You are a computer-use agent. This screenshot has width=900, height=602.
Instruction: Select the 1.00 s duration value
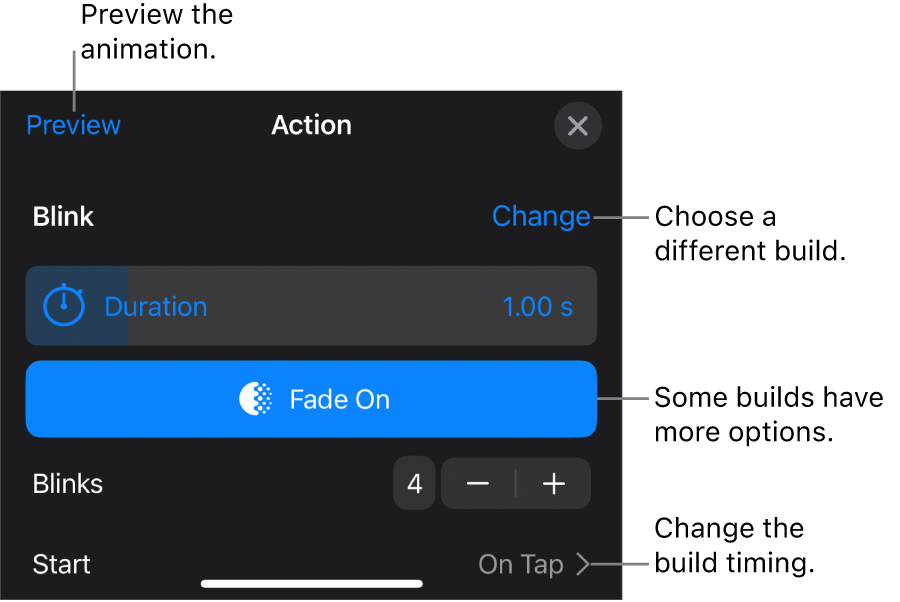pyautogui.click(x=538, y=306)
